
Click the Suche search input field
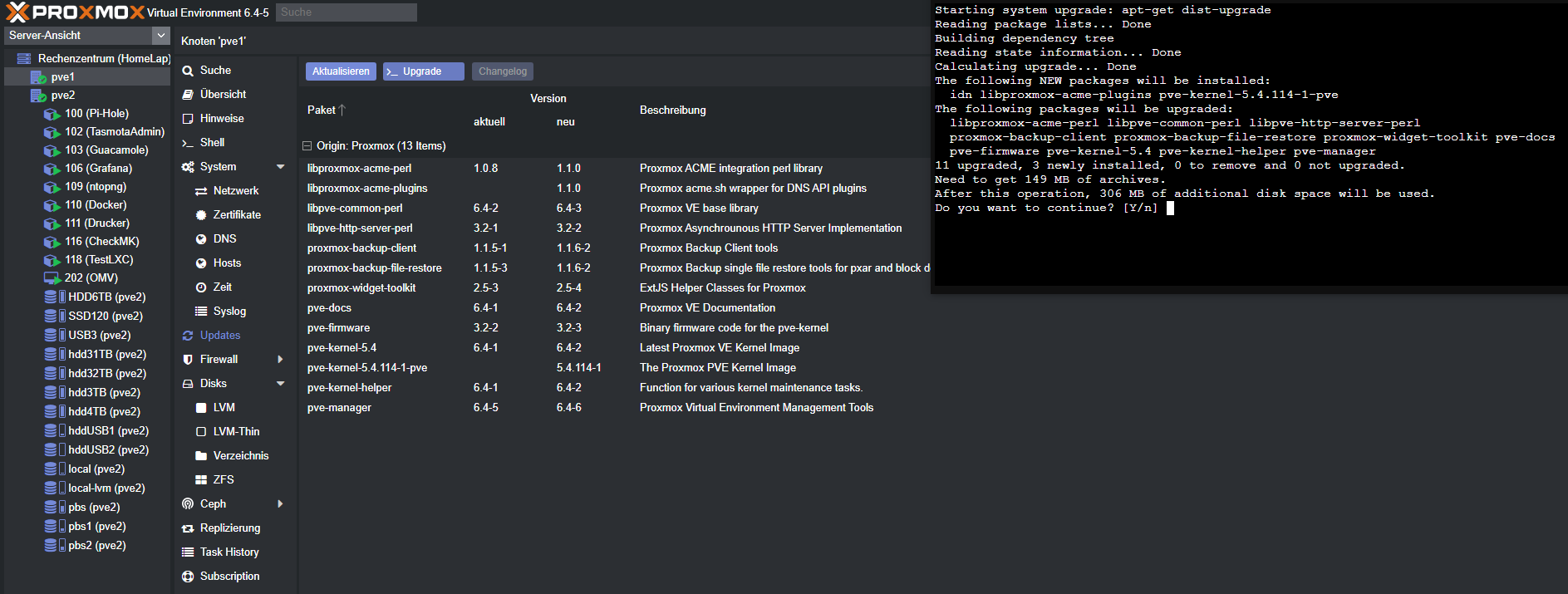347,12
